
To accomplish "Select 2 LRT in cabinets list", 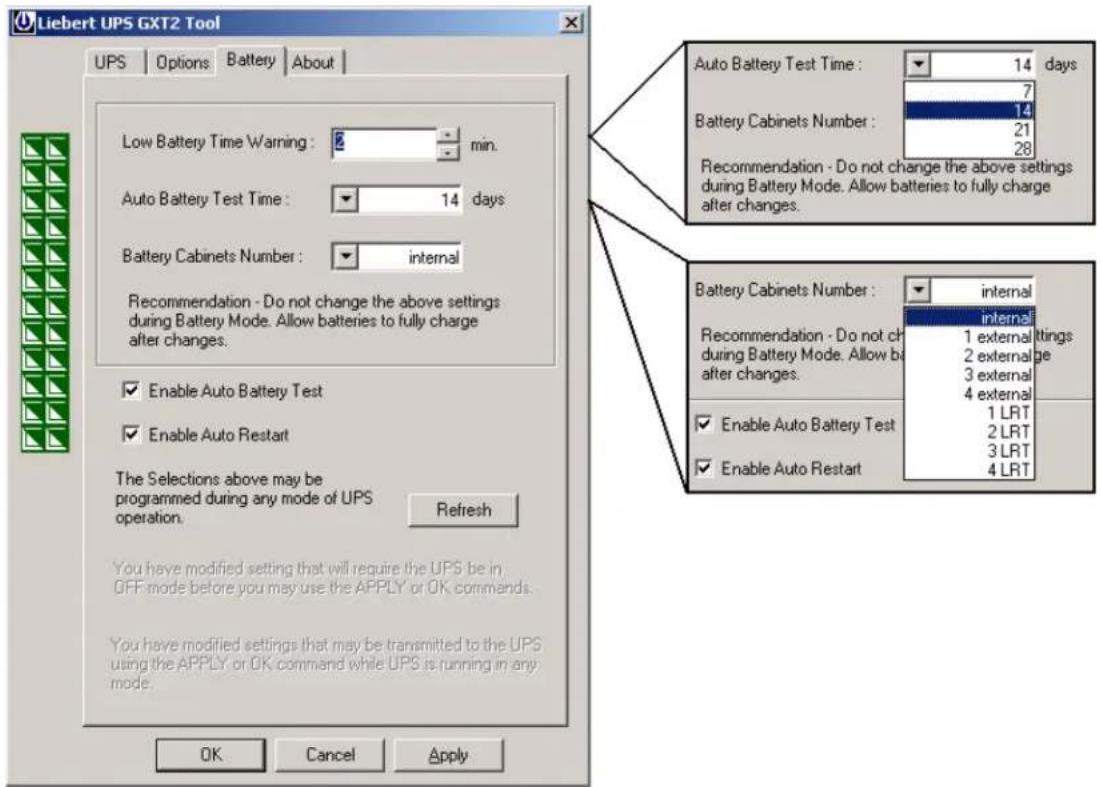I will click(x=969, y=432).
